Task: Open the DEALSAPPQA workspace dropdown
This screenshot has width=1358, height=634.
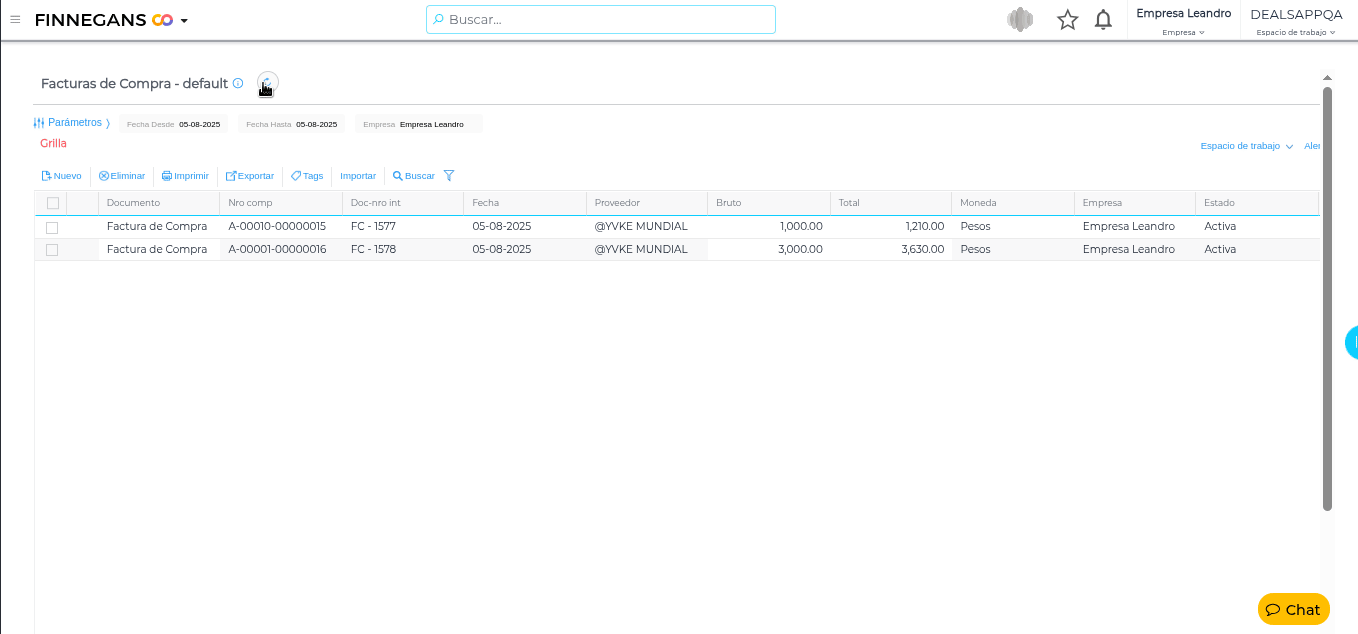Action: [1296, 21]
